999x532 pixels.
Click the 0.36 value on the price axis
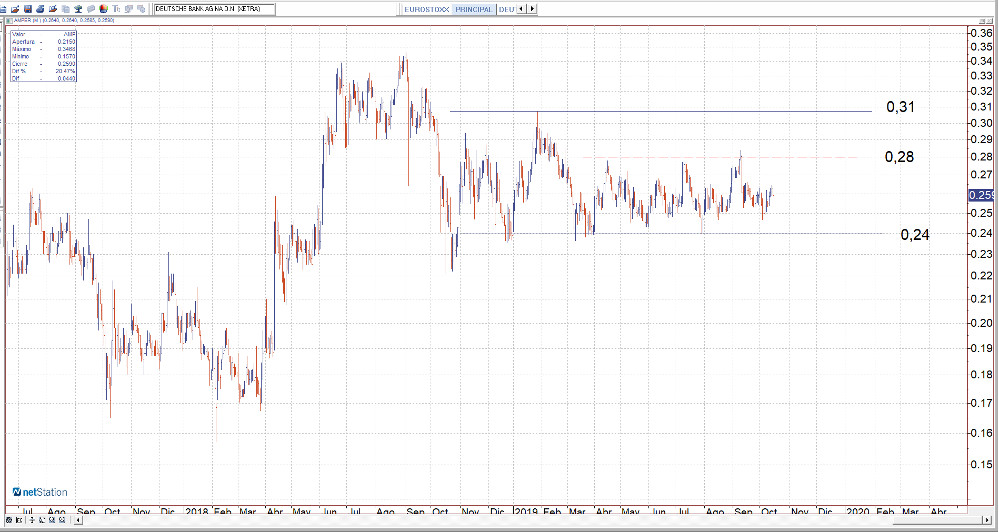pyautogui.click(x=981, y=33)
